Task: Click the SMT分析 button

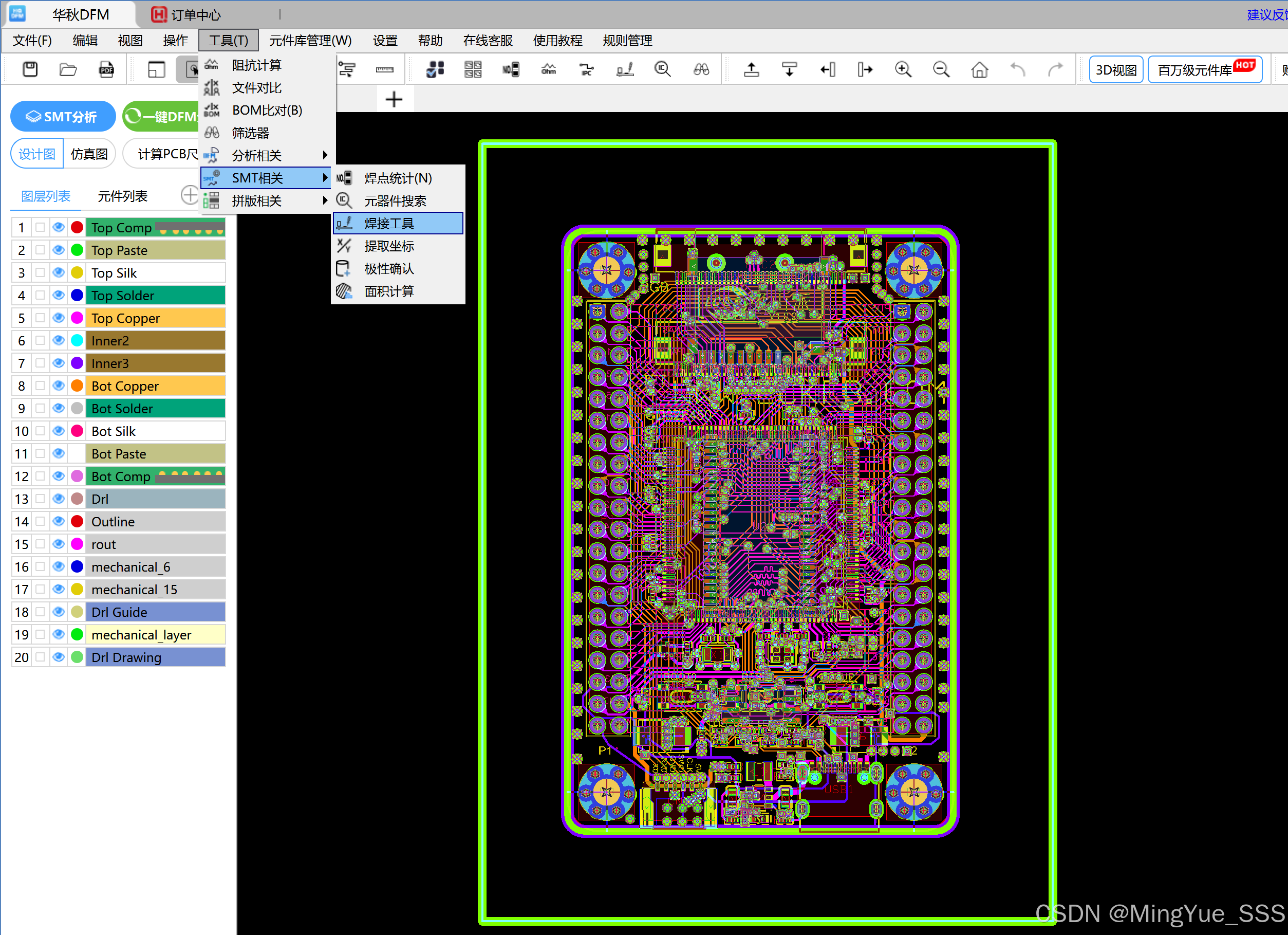Action: click(x=63, y=117)
